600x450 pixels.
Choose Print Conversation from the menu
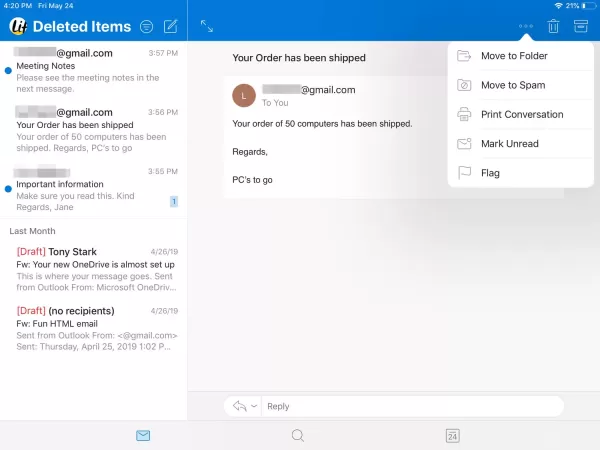521,114
